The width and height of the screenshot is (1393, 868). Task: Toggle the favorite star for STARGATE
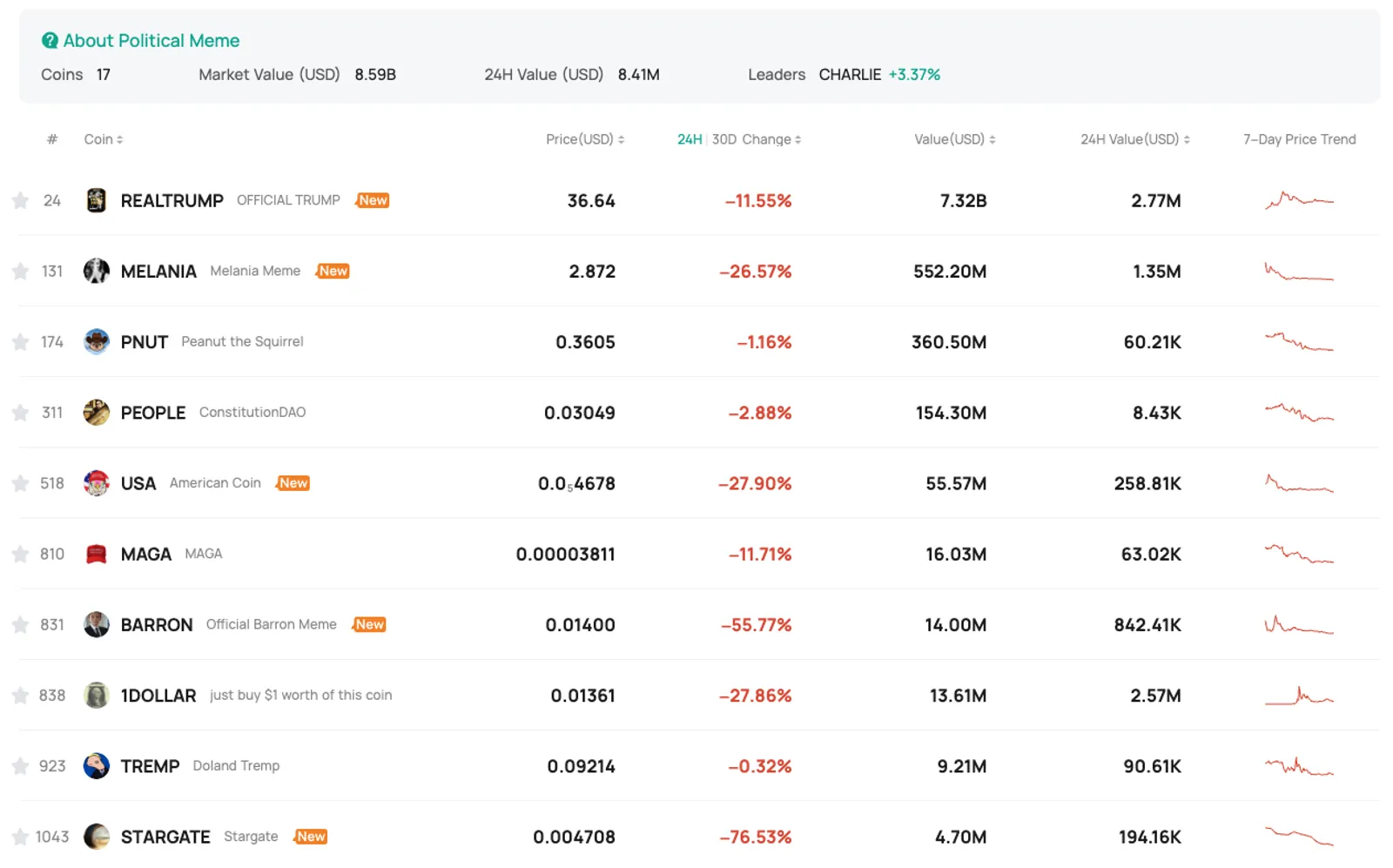point(20,837)
